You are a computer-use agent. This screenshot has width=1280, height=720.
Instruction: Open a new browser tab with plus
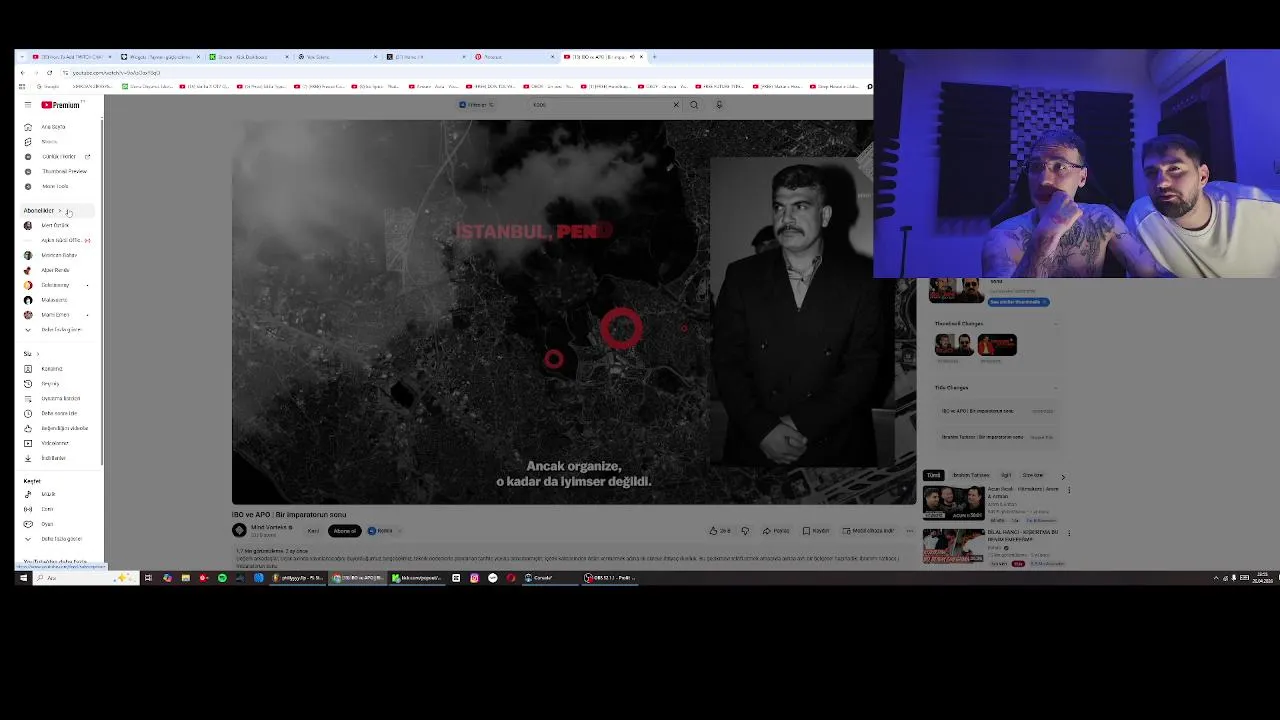tap(654, 57)
